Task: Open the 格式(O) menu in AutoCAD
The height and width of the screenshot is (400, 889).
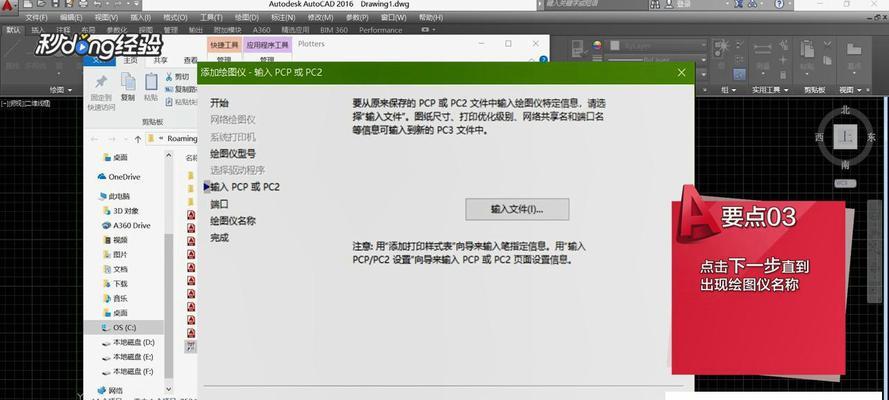Action: pos(175,18)
